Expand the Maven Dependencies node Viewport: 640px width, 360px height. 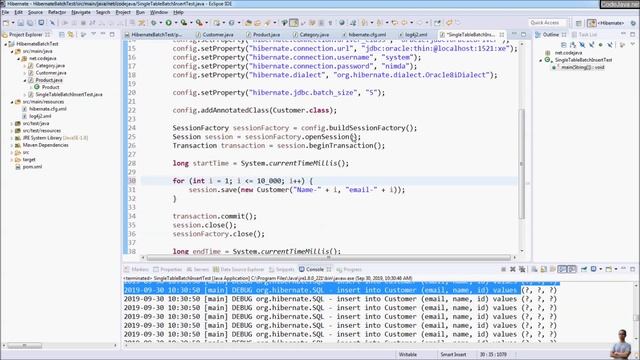point(12,145)
